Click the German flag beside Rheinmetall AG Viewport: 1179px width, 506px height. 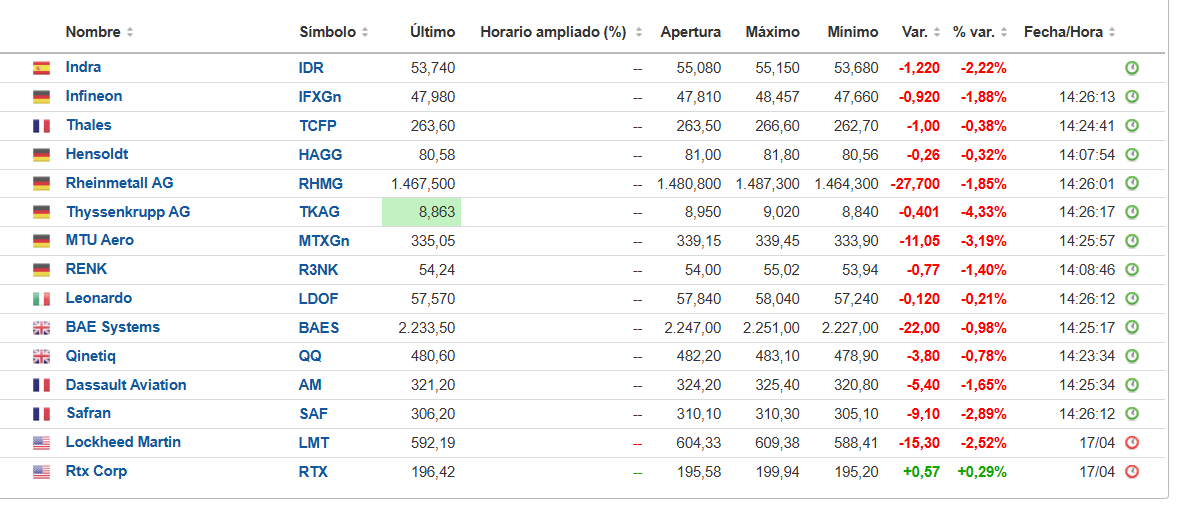tap(41, 184)
